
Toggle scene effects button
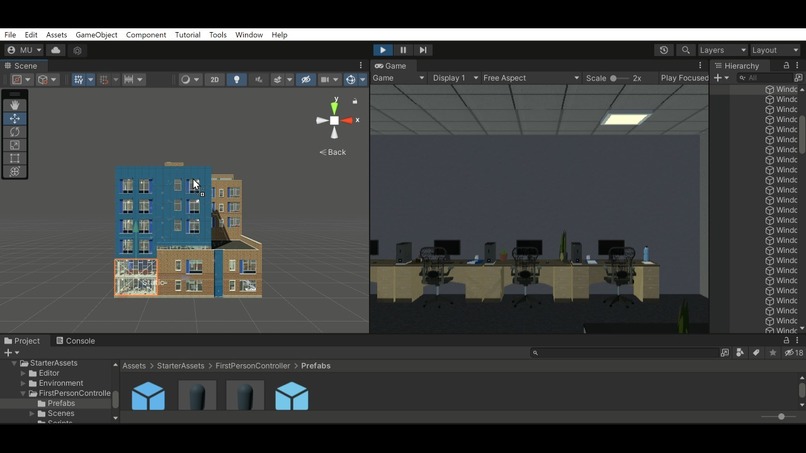point(278,80)
